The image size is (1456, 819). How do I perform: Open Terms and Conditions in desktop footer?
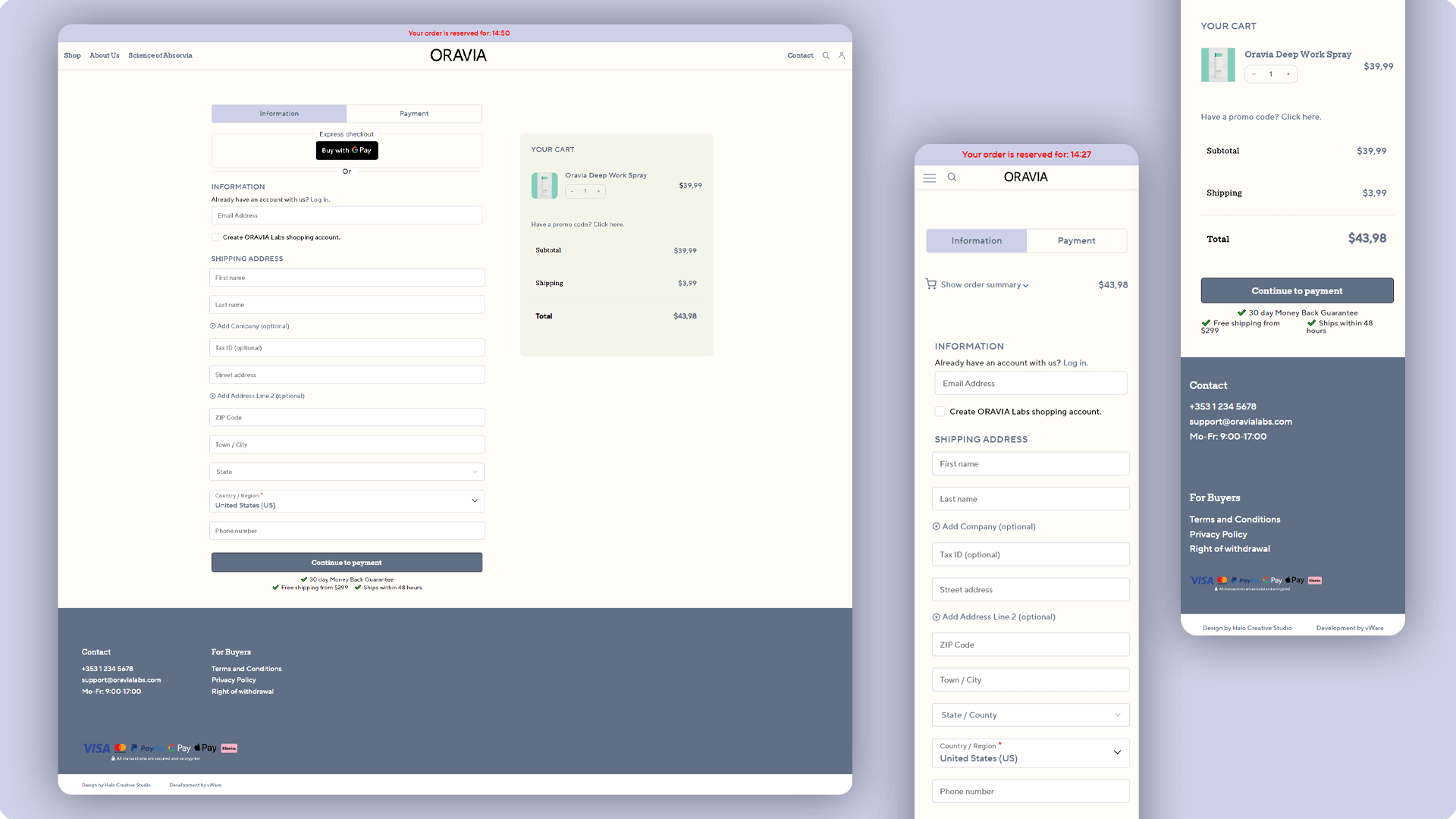click(x=246, y=669)
